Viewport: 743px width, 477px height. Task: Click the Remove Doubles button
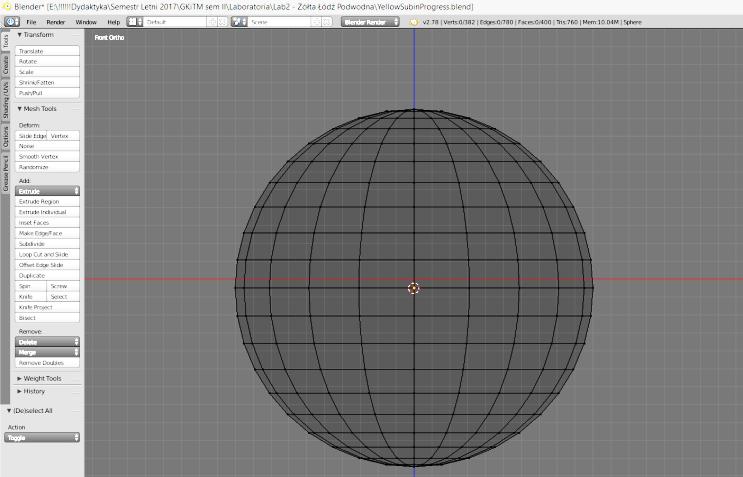(47, 363)
